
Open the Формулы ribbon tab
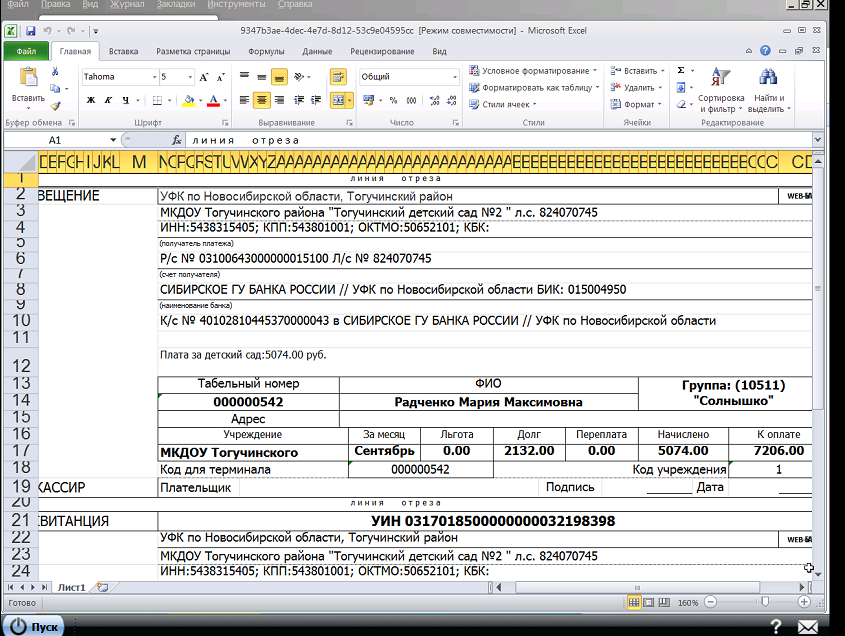click(266, 51)
